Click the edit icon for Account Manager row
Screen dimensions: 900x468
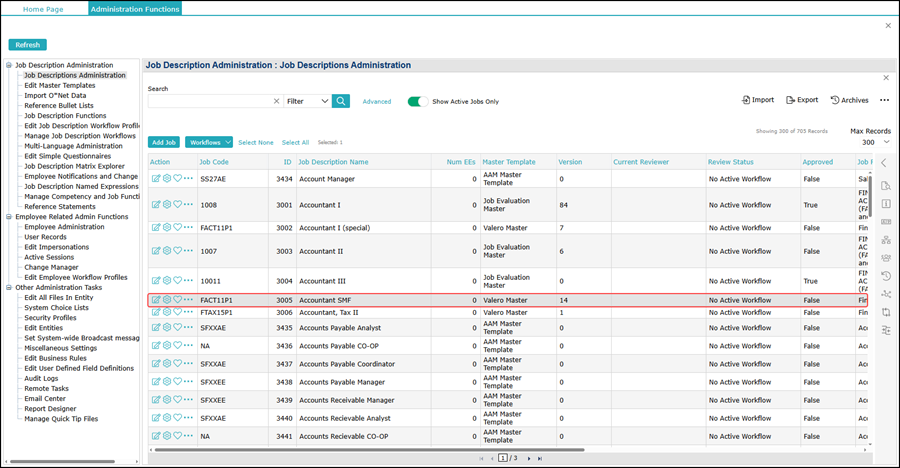pyautogui.click(x=156, y=179)
